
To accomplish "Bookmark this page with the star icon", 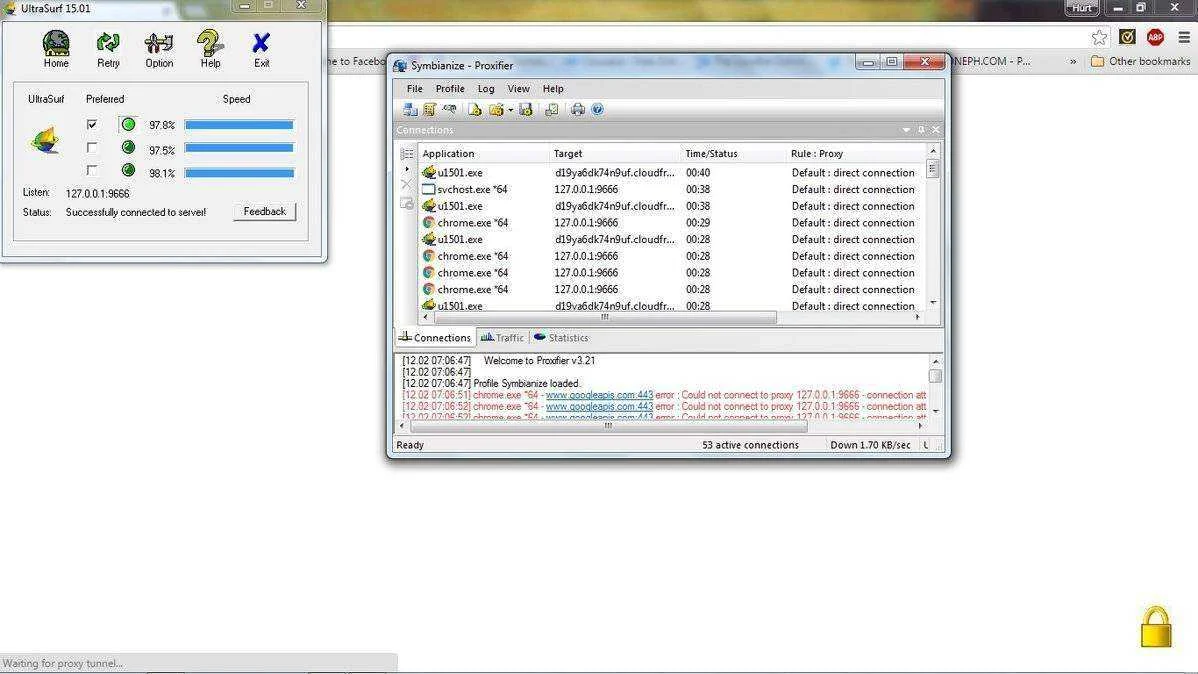I will 1099,37.
